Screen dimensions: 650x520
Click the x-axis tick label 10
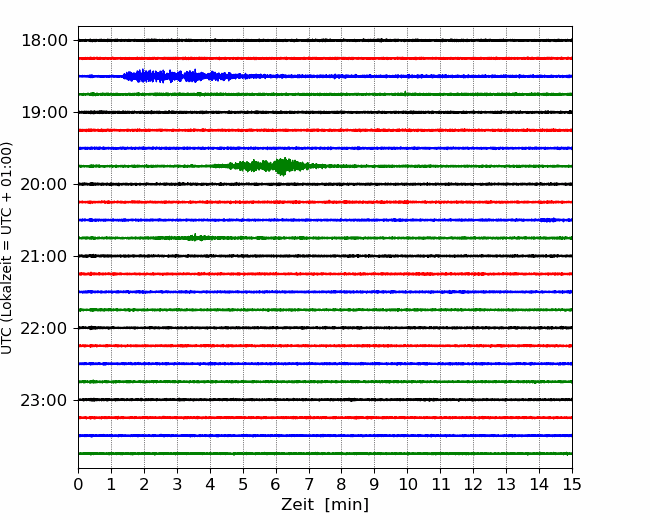pyautogui.click(x=407, y=484)
